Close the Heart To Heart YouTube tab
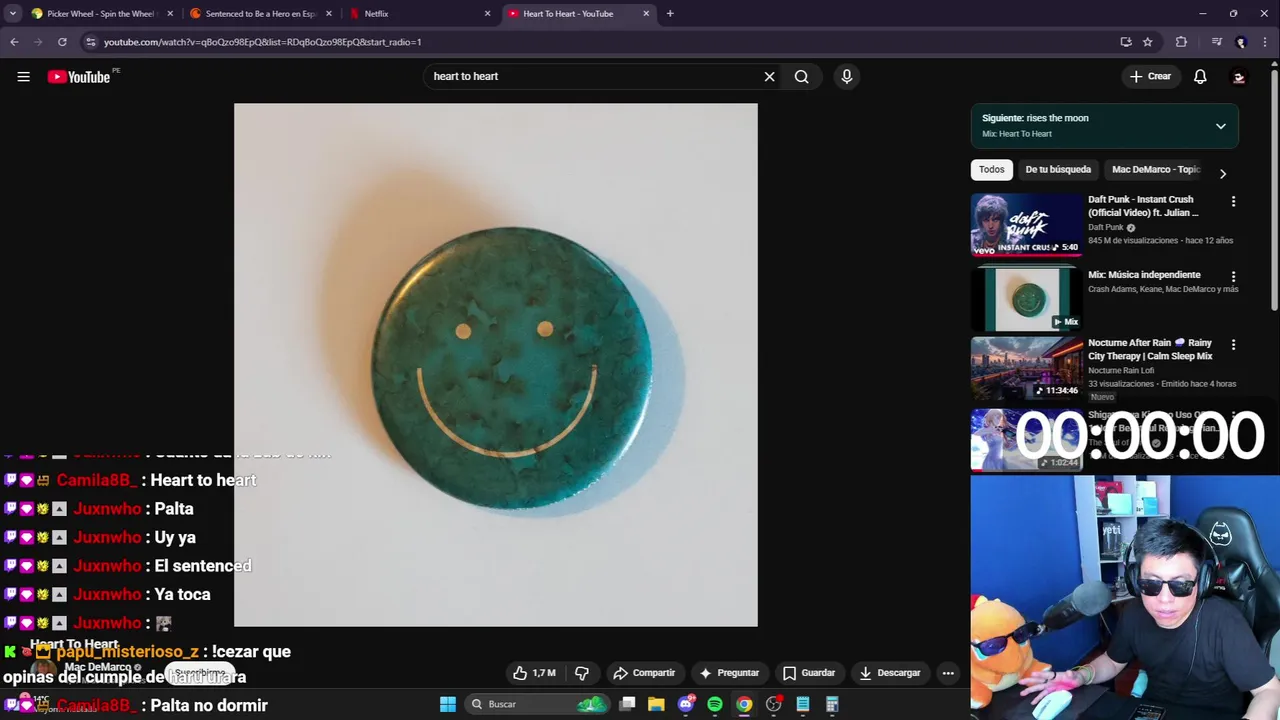The width and height of the screenshot is (1280, 720). pyautogui.click(x=646, y=14)
